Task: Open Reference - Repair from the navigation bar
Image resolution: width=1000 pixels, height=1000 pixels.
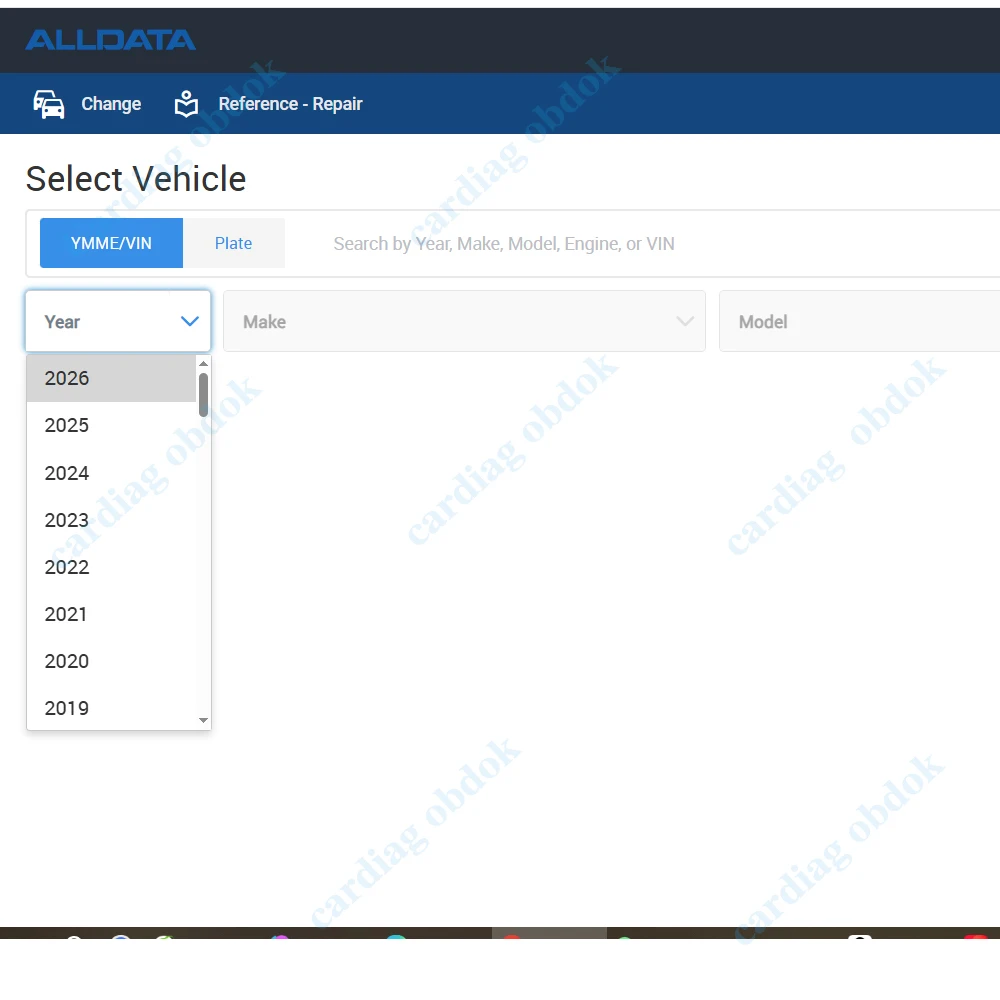Action: point(290,103)
